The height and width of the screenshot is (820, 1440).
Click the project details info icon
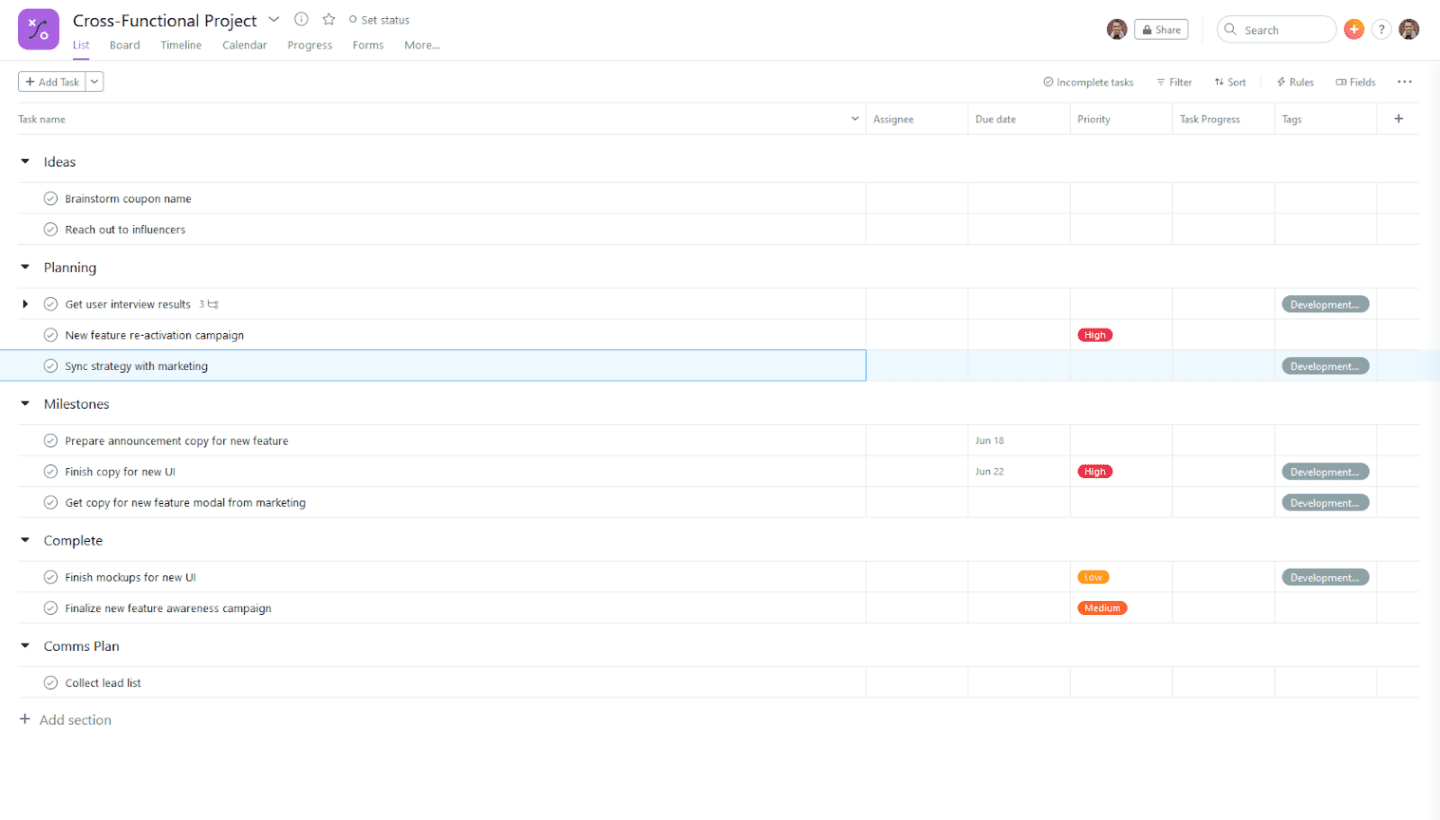pos(301,20)
